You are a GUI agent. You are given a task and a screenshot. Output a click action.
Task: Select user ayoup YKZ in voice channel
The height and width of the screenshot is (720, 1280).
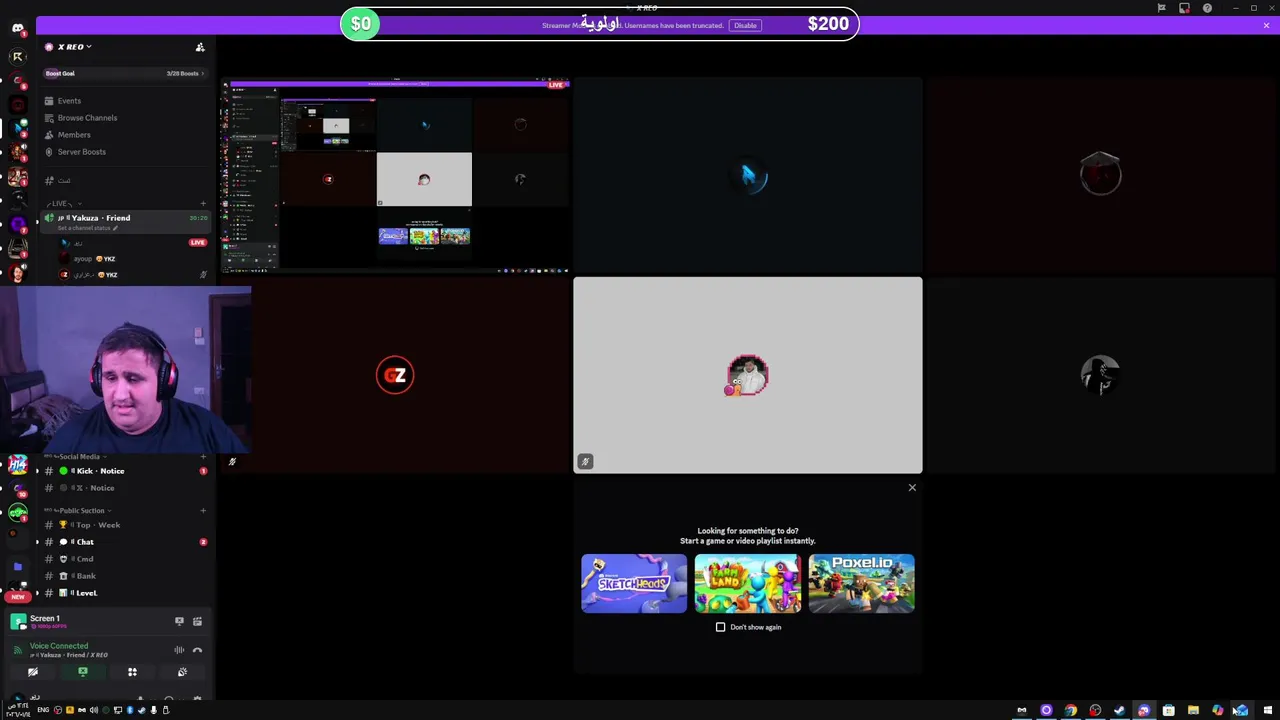click(x=95, y=259)
